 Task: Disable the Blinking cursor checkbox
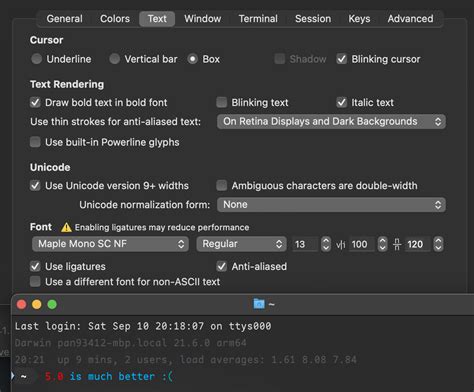point(342,59)
